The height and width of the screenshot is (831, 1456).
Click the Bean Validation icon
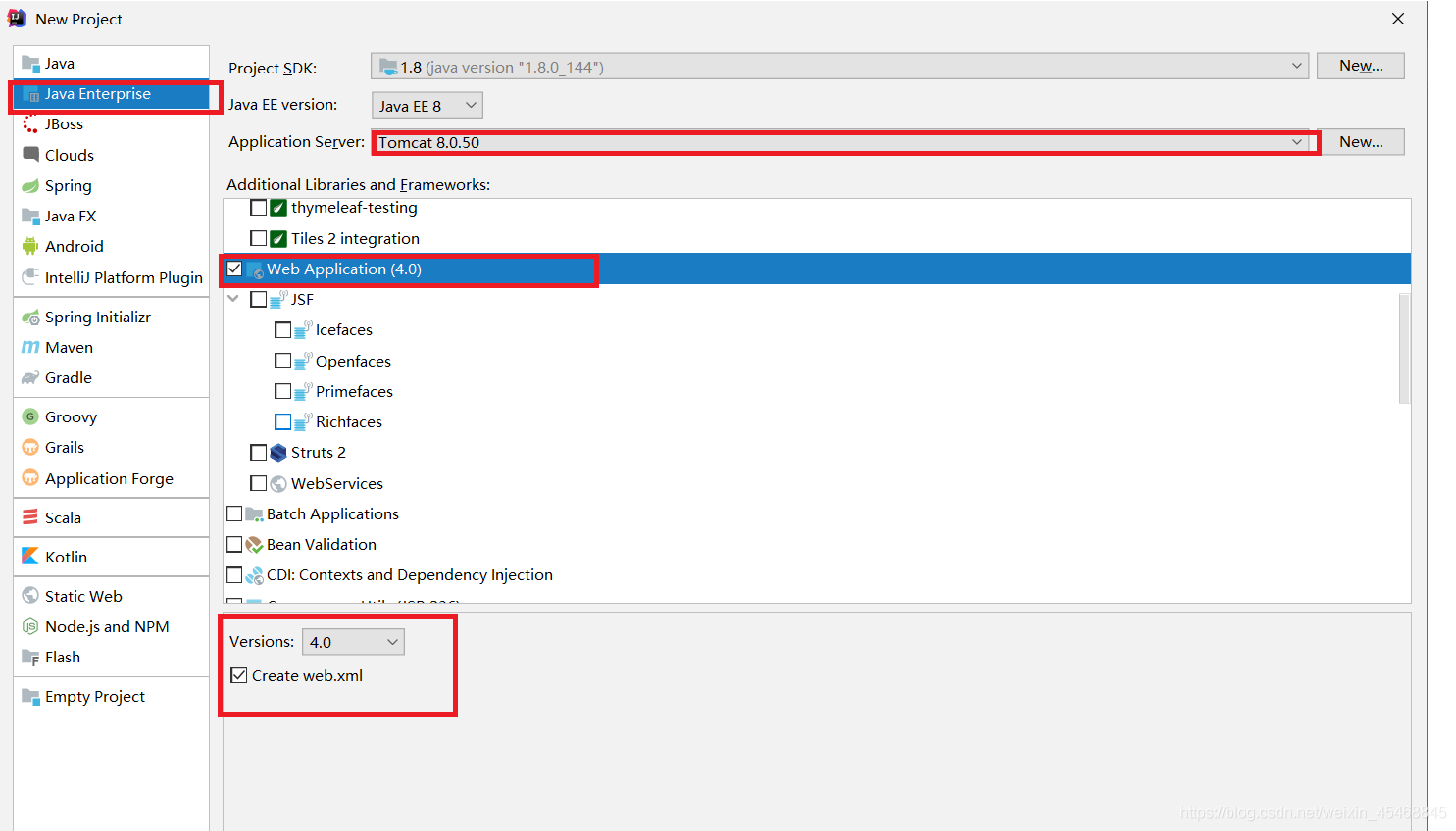click(254, 545)
